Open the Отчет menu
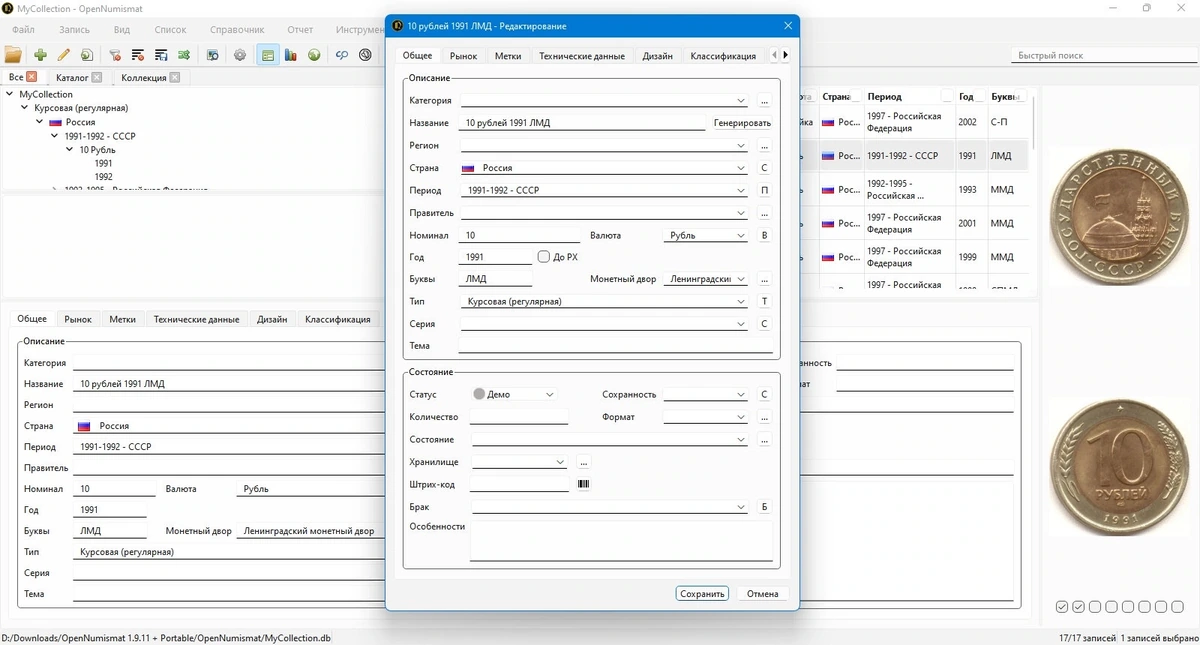 [x=300, y=30]
